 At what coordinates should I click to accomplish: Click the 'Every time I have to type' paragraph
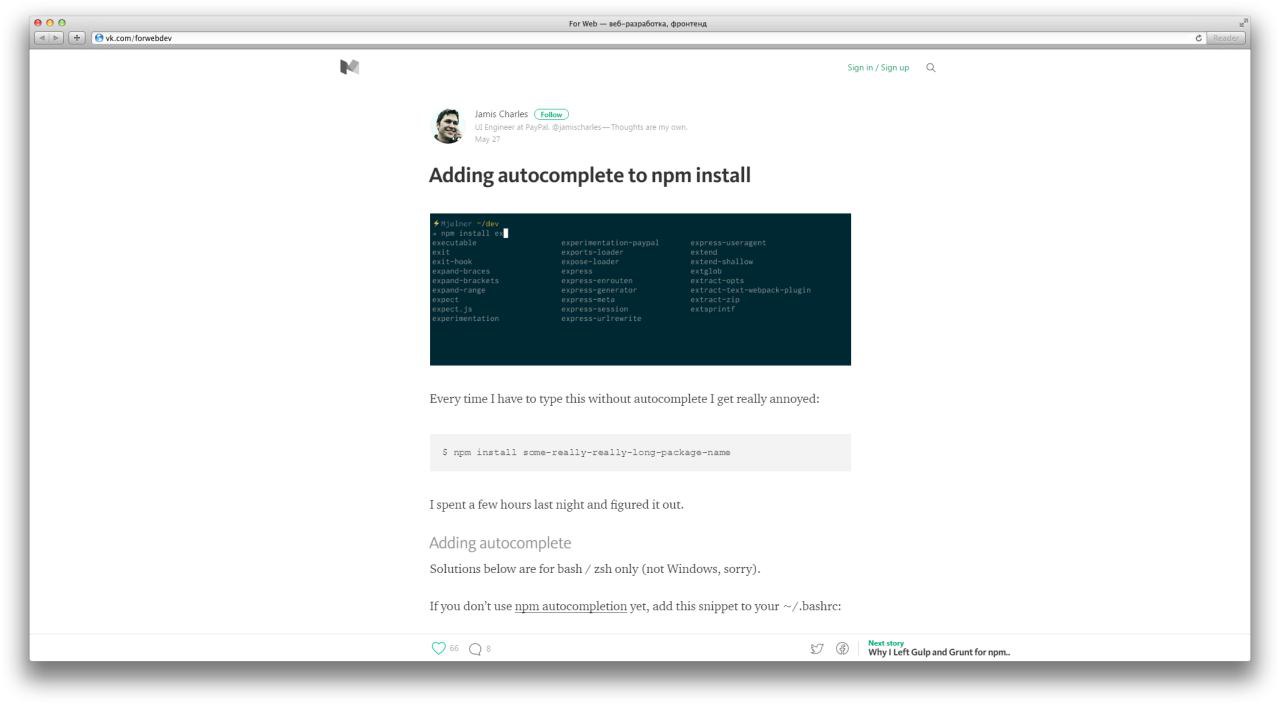tap(625, 399)
